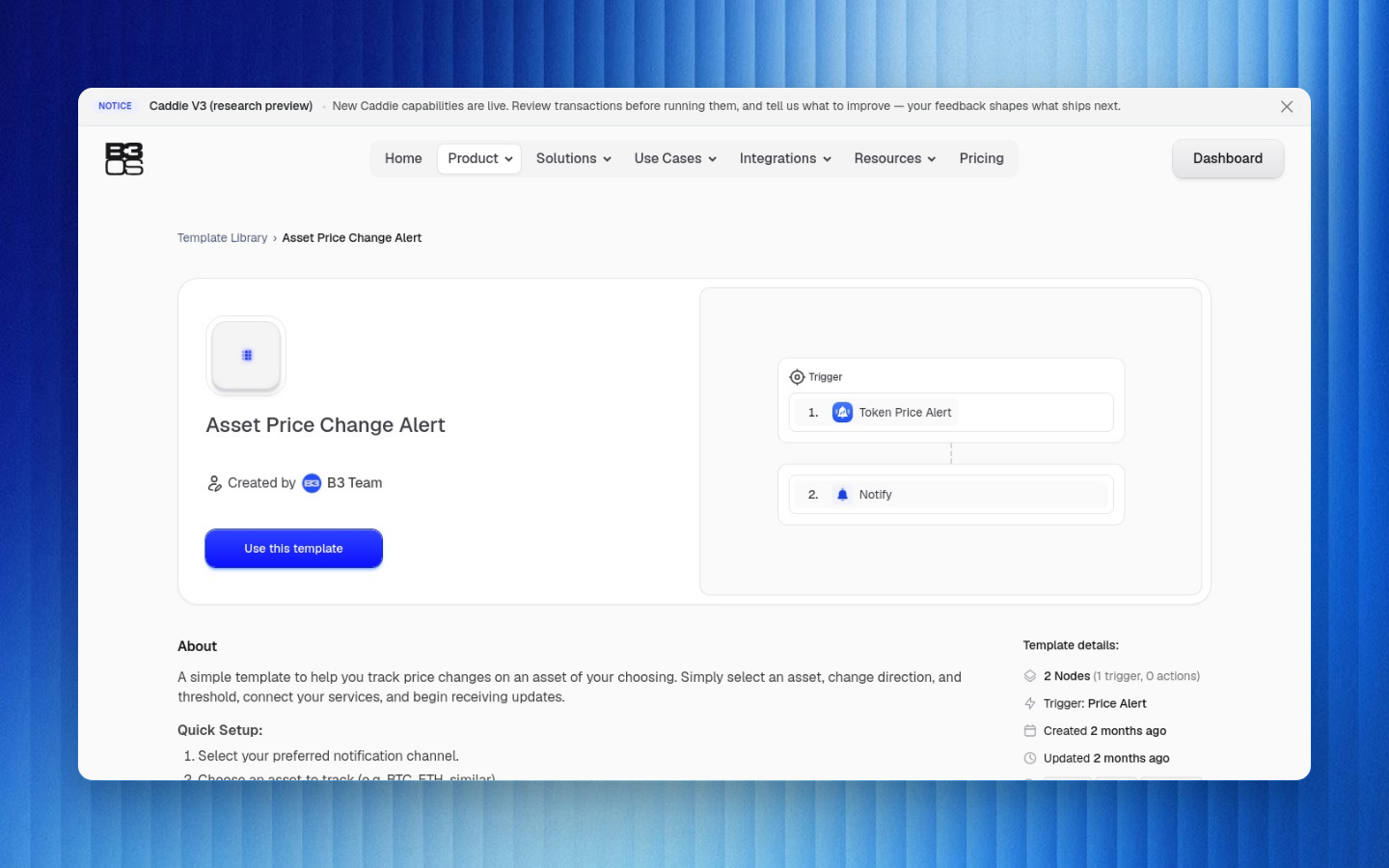Click the Created by person icon
1389x868 pixels.
tap(214, 483)
